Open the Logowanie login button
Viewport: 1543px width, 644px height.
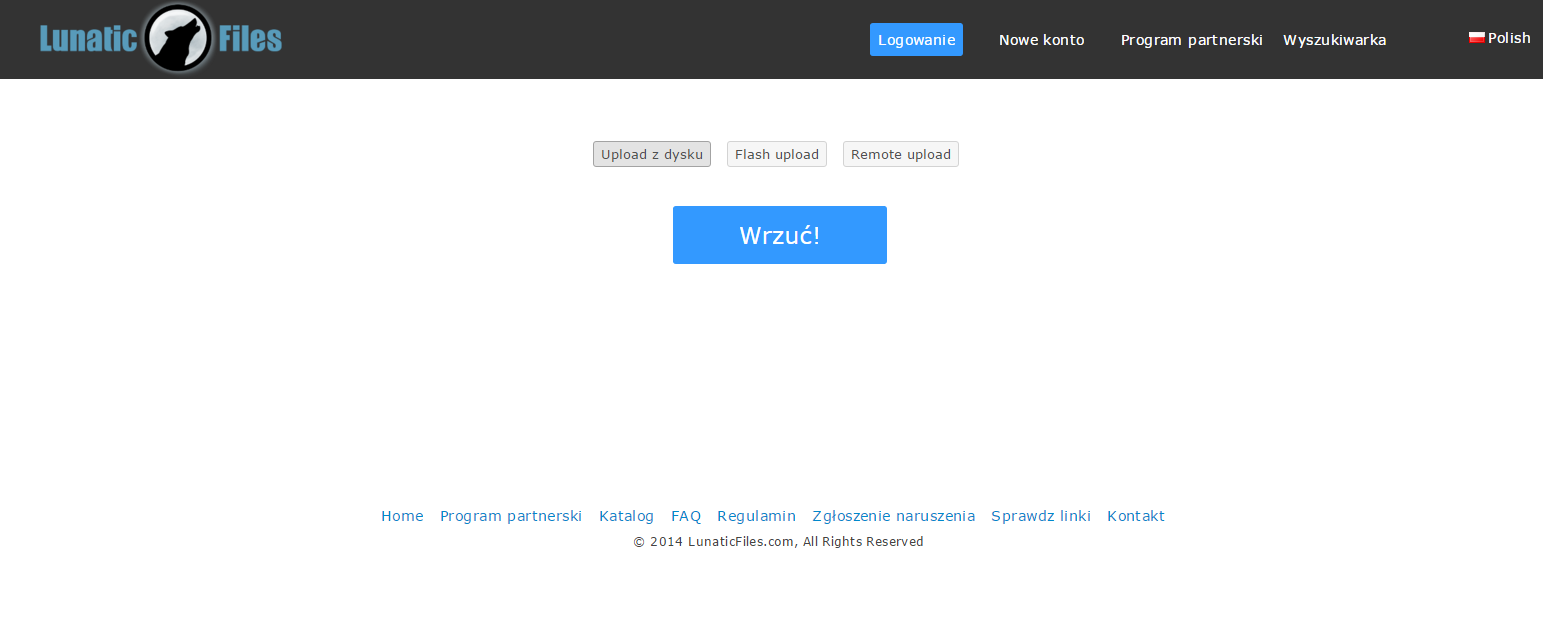(x=916, y=40)
